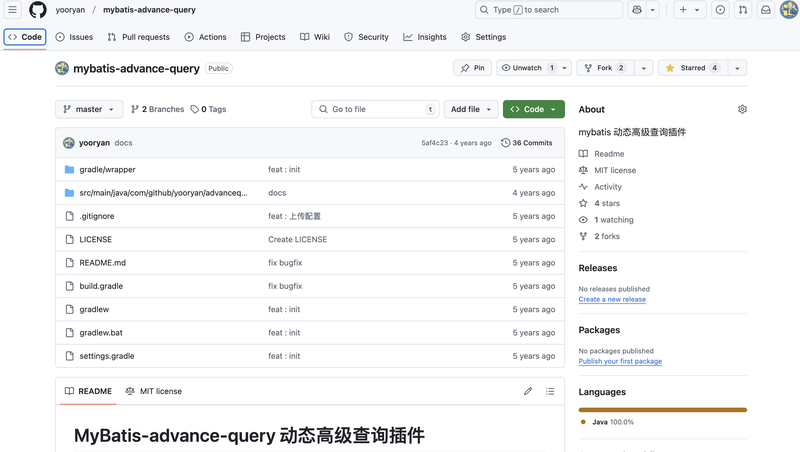The image size is (800, 452).
Task: Click Publish your first package link
Action: click(620, 361)
